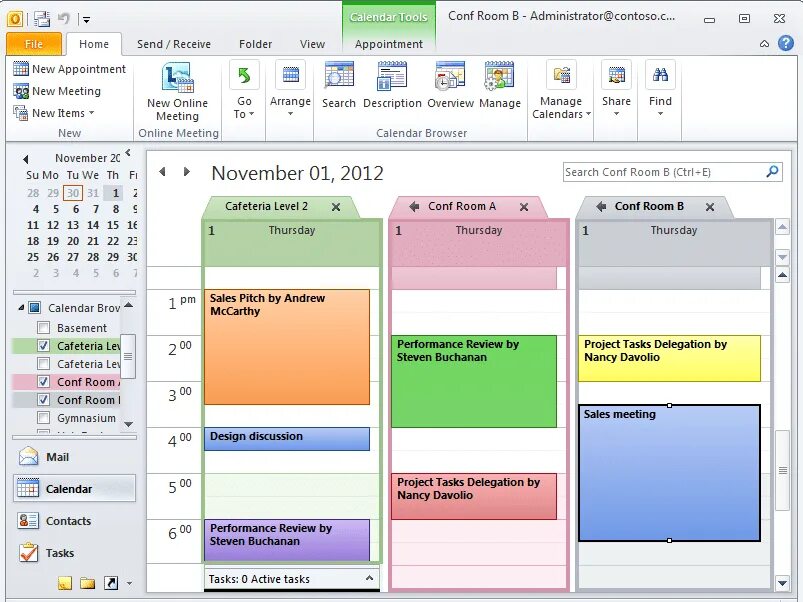
Task: Switch to the View tab
Action: pos(312,44)
